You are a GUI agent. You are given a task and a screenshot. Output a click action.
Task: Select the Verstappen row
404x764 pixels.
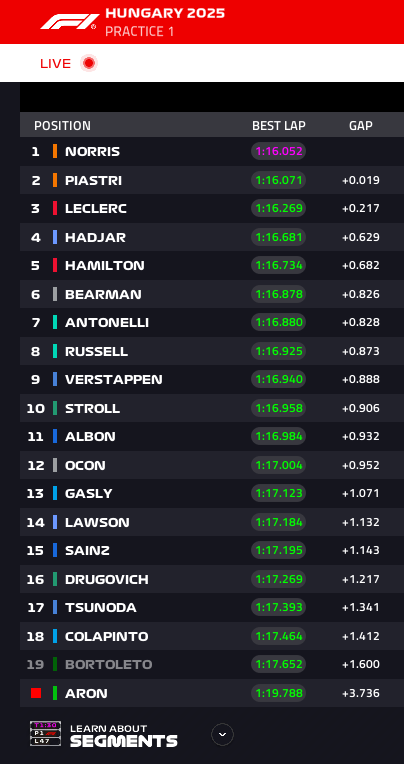(212, 379)
